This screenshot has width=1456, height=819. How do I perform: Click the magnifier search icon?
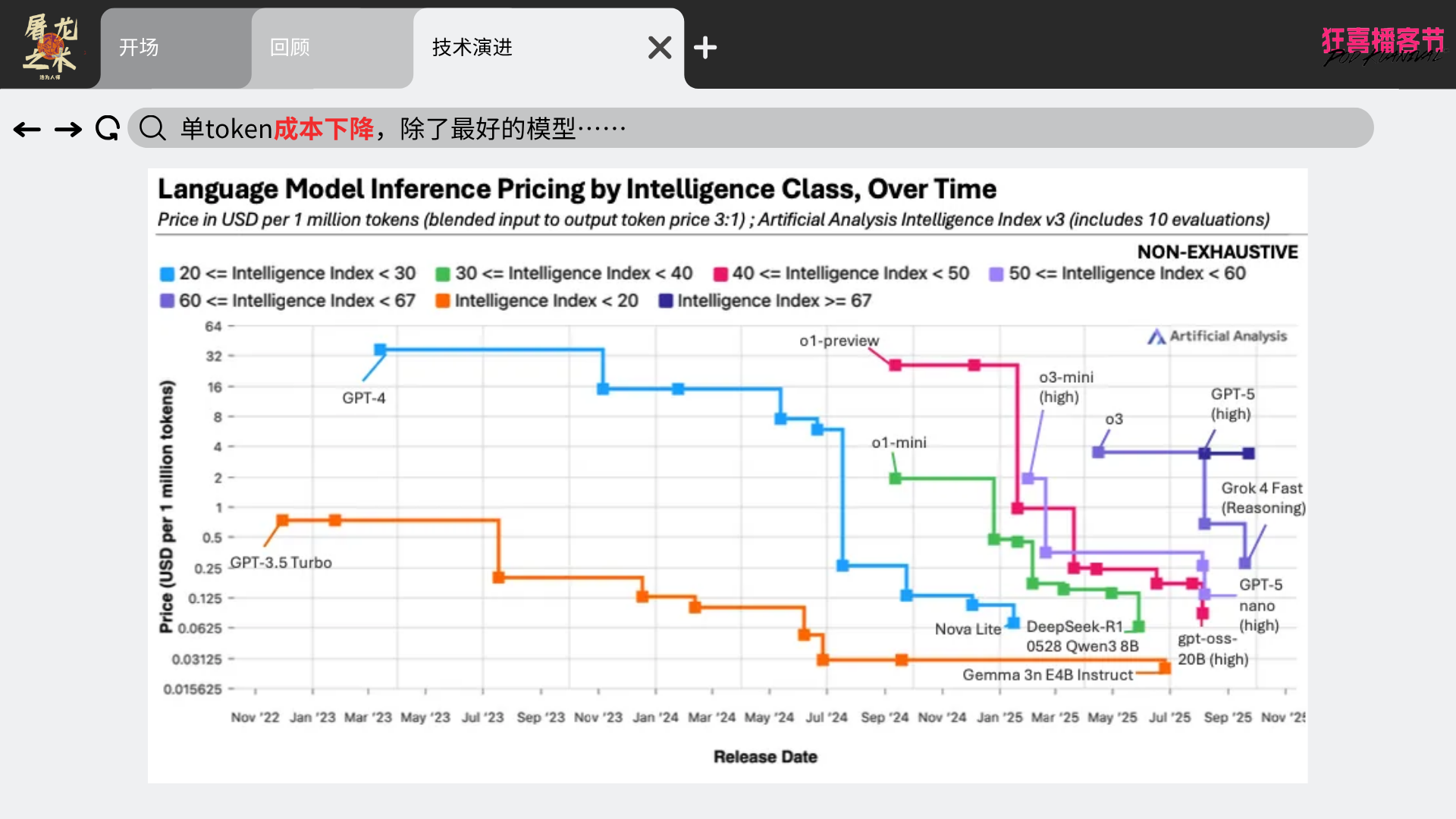pos(152,128)
